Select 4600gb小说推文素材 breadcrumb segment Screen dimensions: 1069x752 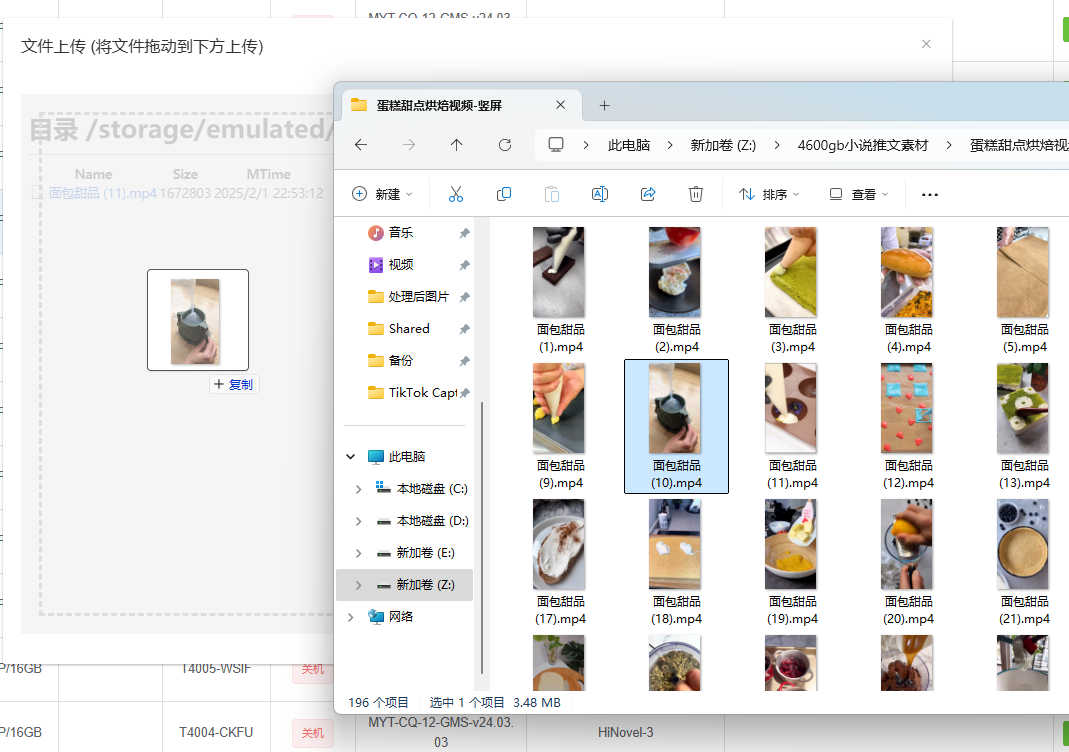(862, 145)
